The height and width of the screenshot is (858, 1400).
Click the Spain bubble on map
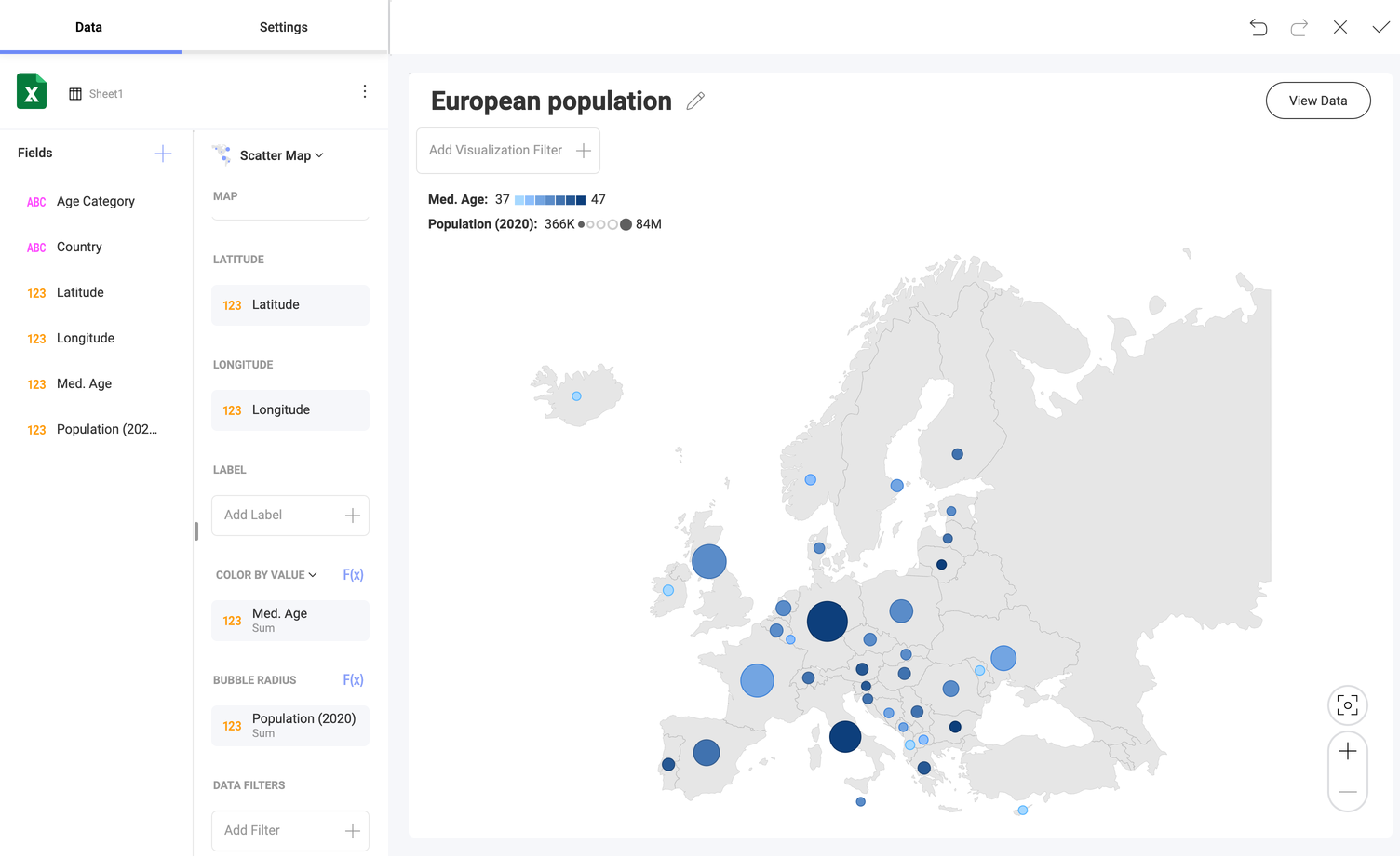pos(707,752)
